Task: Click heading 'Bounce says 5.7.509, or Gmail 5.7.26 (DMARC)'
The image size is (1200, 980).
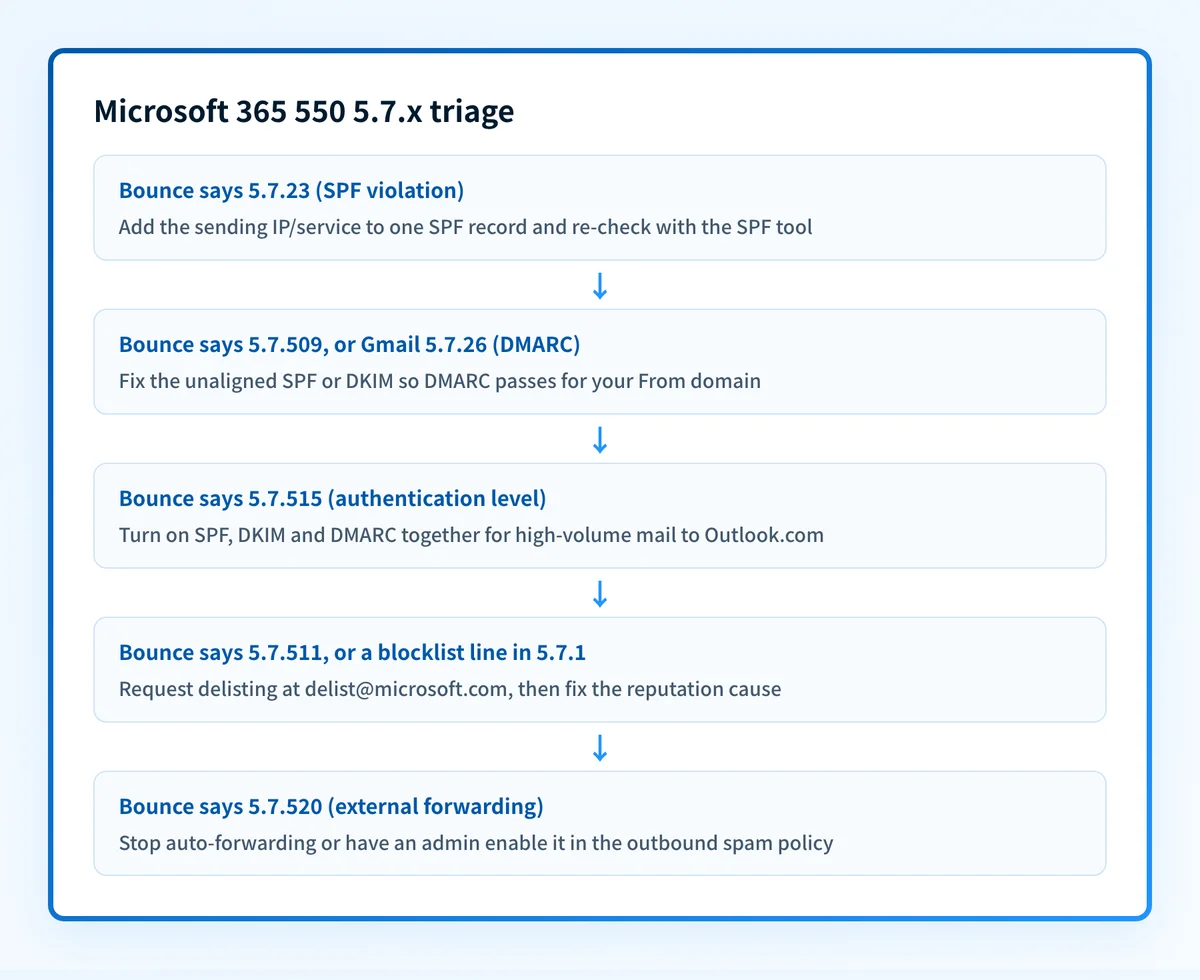Action: pos(350,344)
